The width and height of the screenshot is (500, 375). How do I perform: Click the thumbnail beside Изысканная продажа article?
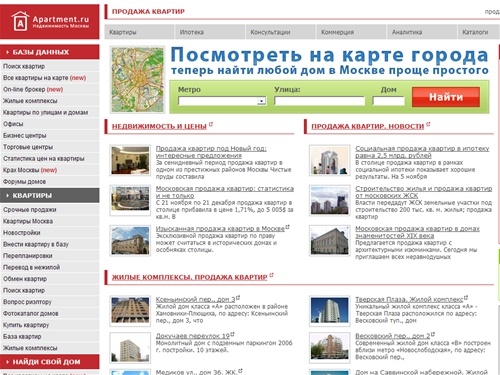pos(130,240)
